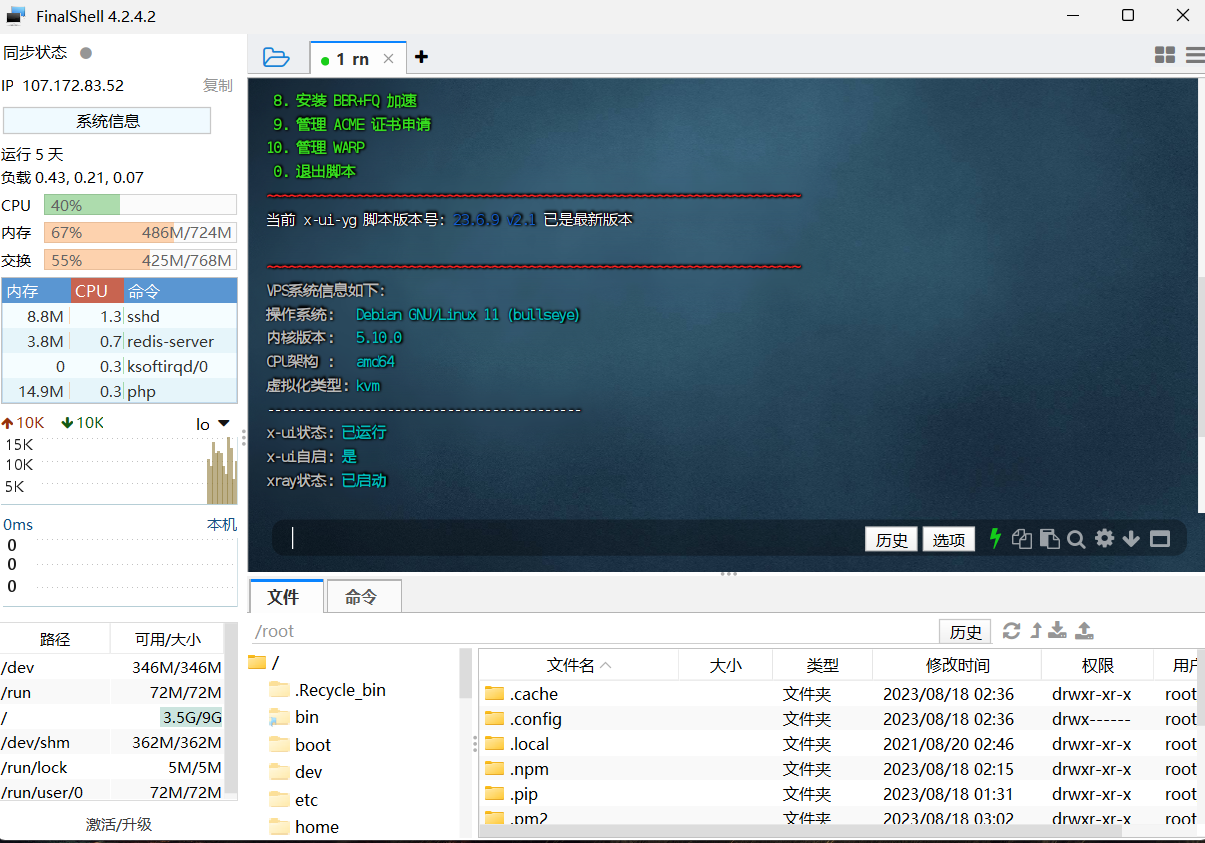Image resolution: width=1205 pixels, height=843 pixels.
Task: Click the terminal copy icon
Action: pyautogui.click(x=1021, y=539)
